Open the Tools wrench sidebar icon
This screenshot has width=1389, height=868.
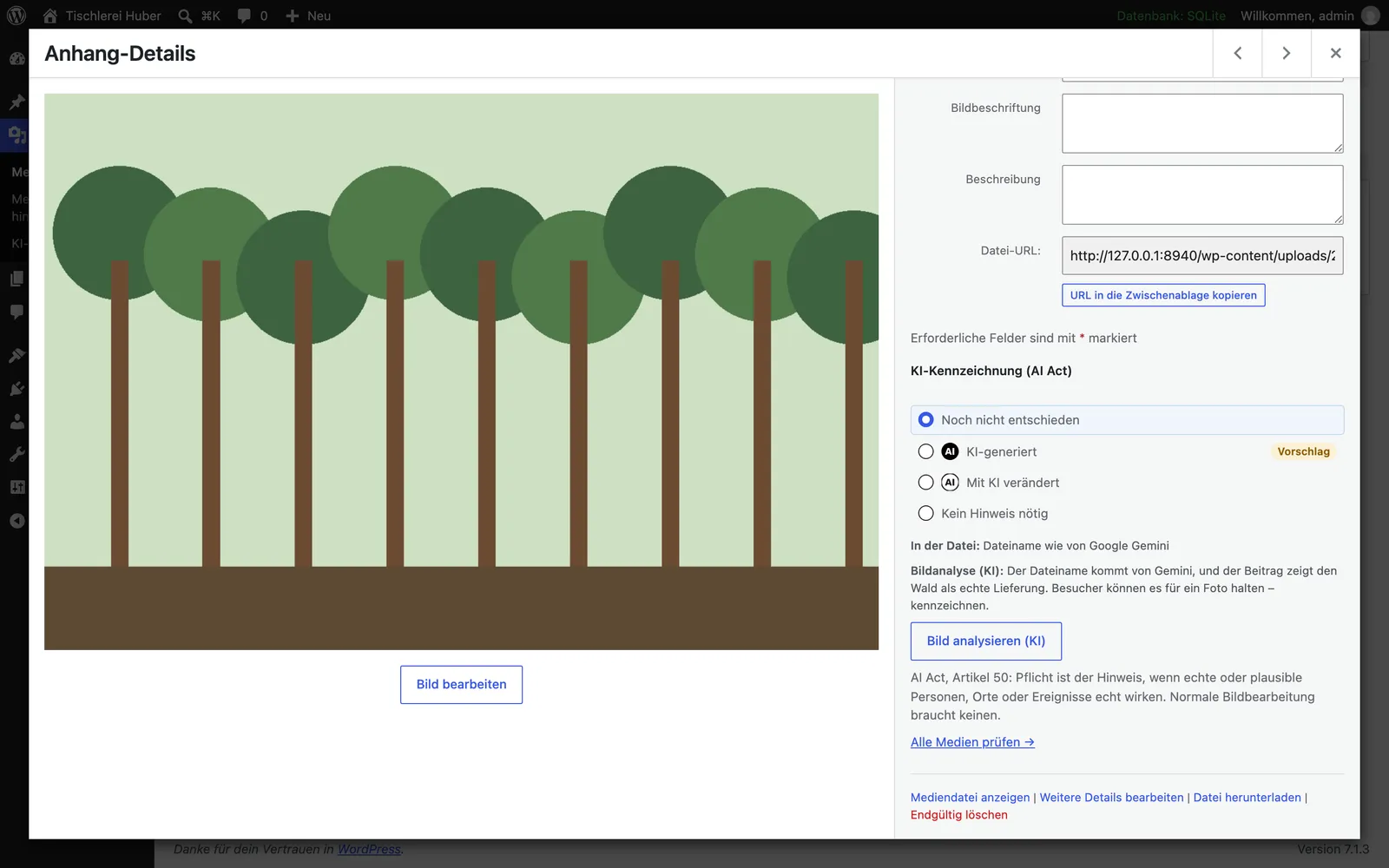(x=16, y=454)
